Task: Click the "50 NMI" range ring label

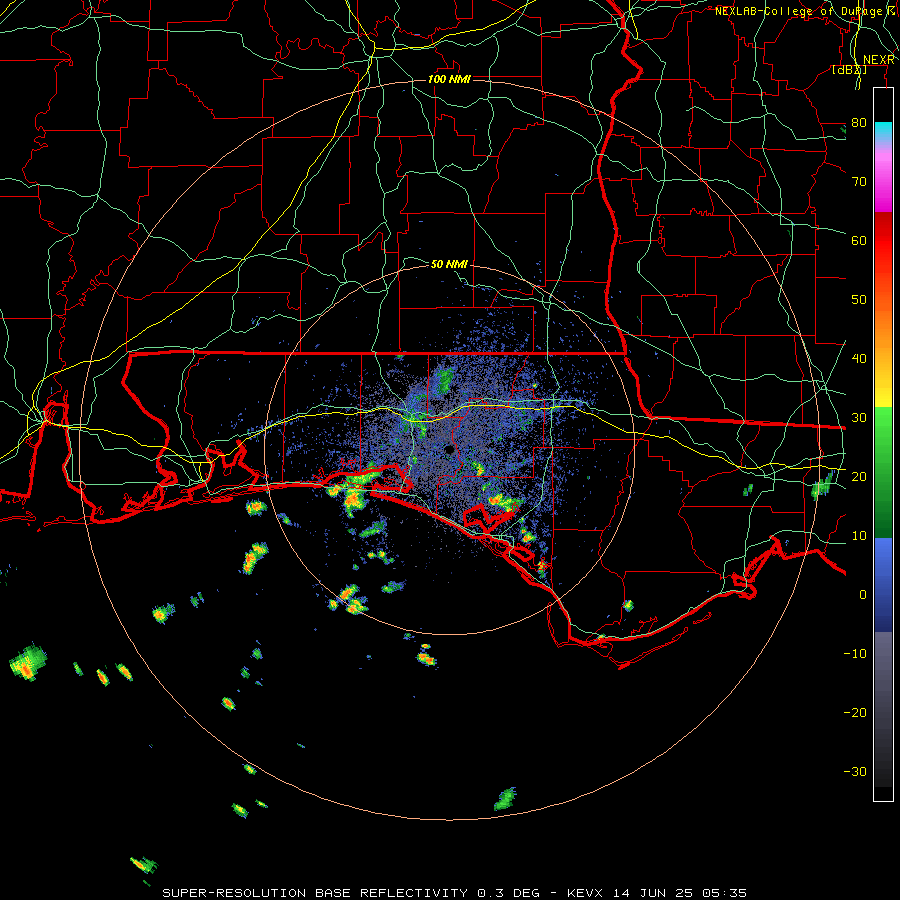Action: [449, 264]
